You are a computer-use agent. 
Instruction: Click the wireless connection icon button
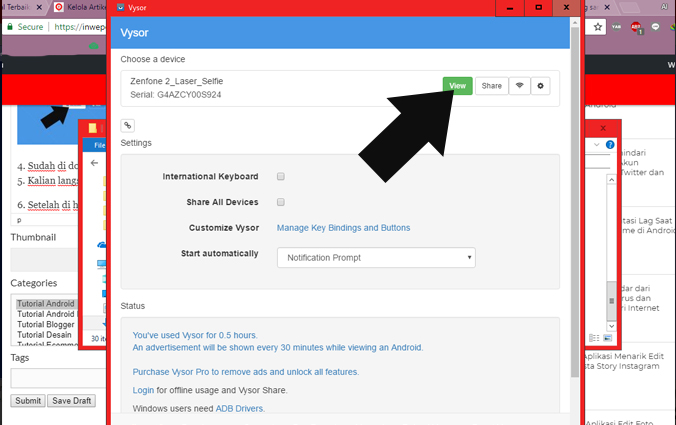pos(520,86)
